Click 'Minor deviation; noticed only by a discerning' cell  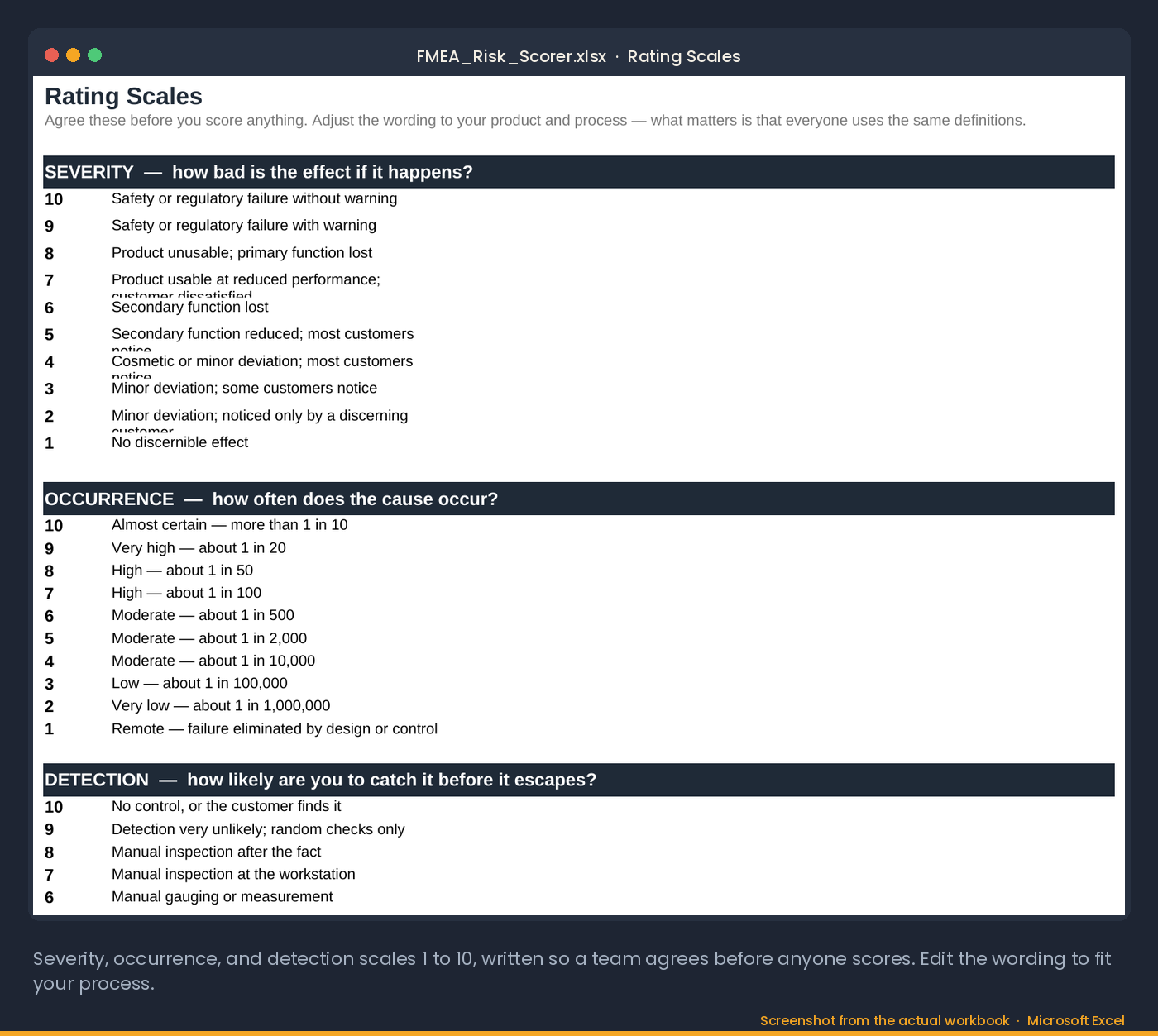tap(260, 415)
